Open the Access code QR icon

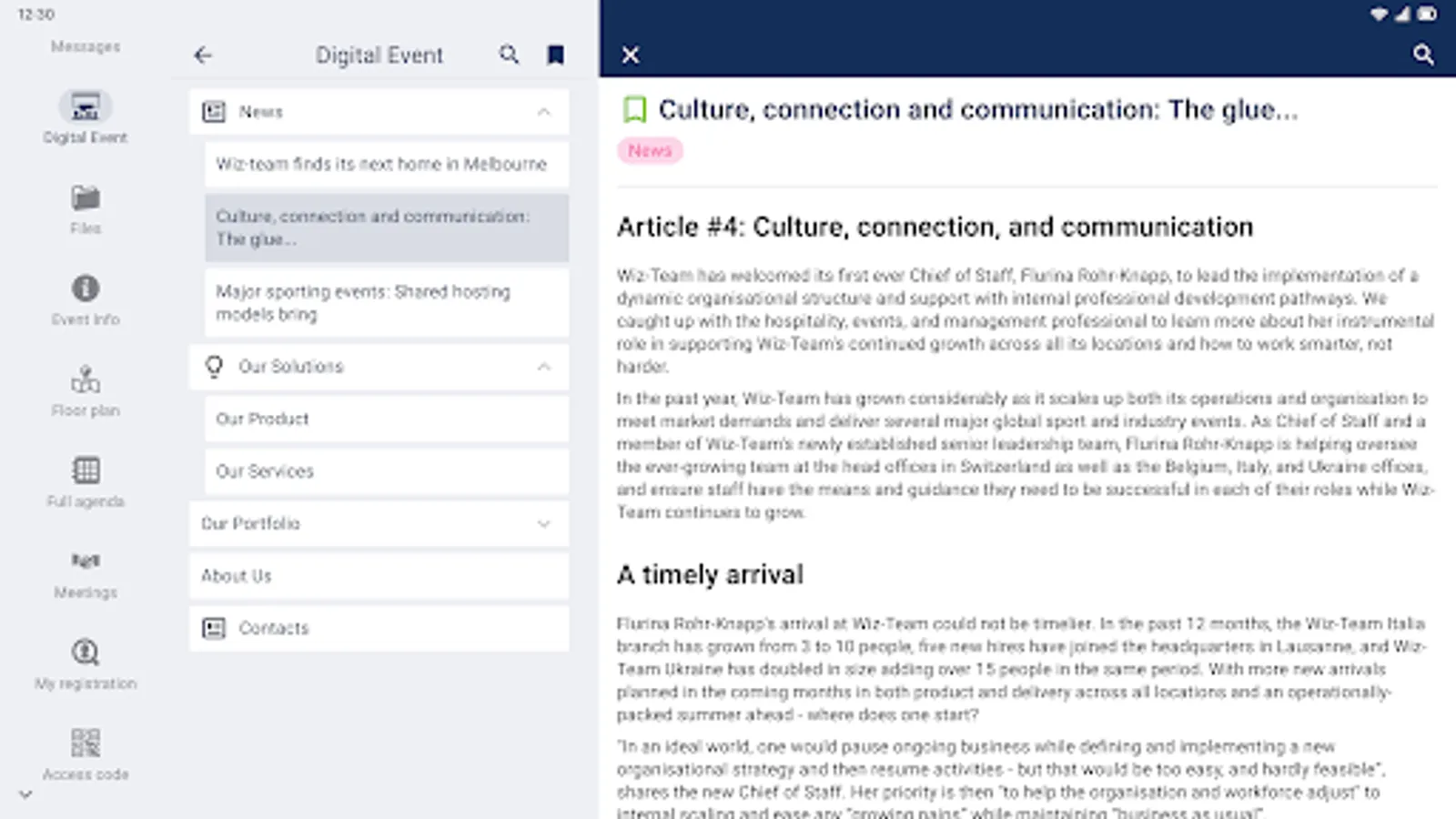pyautogui.click(x=86, y=743)
